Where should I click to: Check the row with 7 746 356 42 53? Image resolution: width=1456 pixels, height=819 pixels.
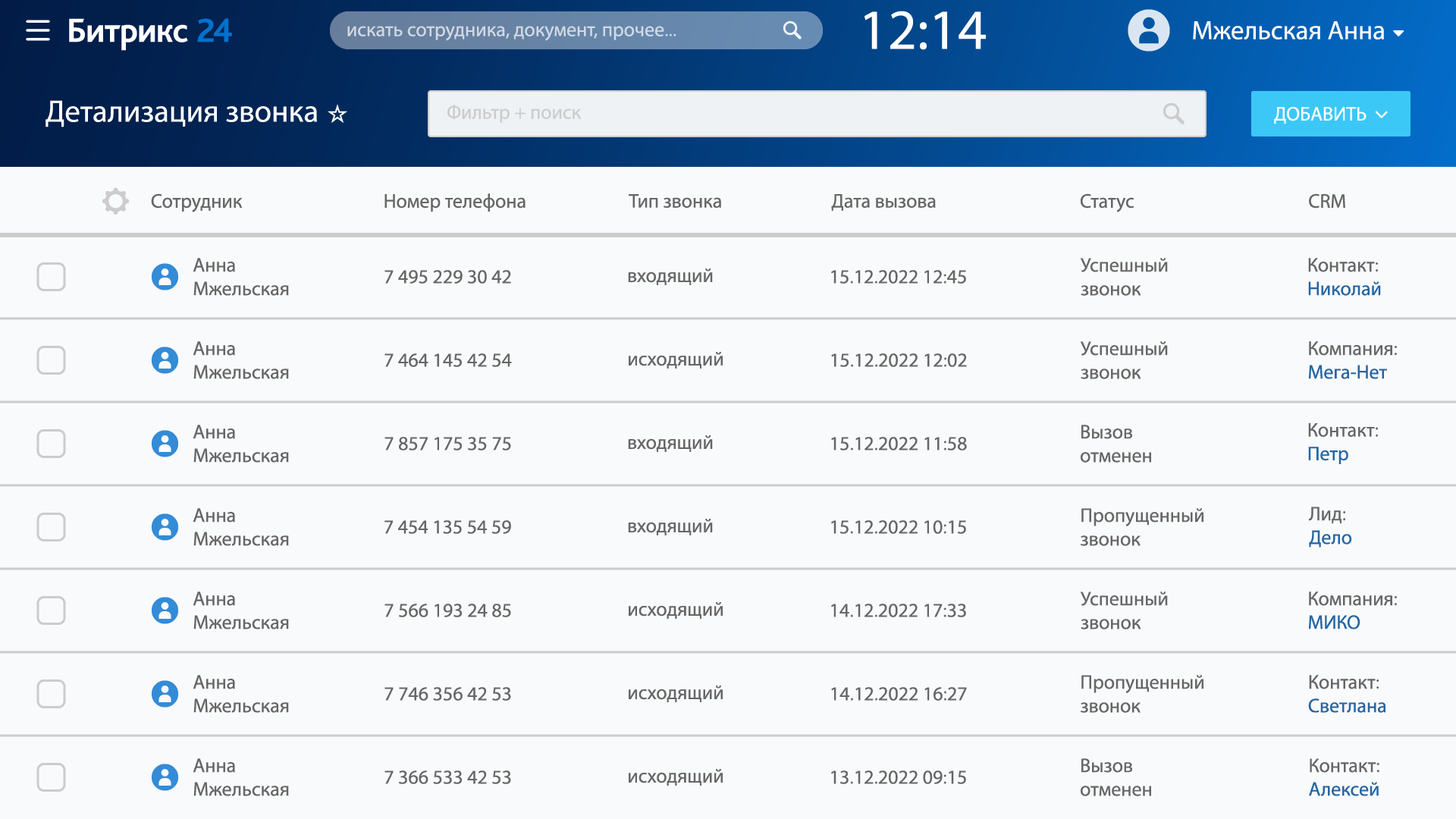click(x=51, y=694)
